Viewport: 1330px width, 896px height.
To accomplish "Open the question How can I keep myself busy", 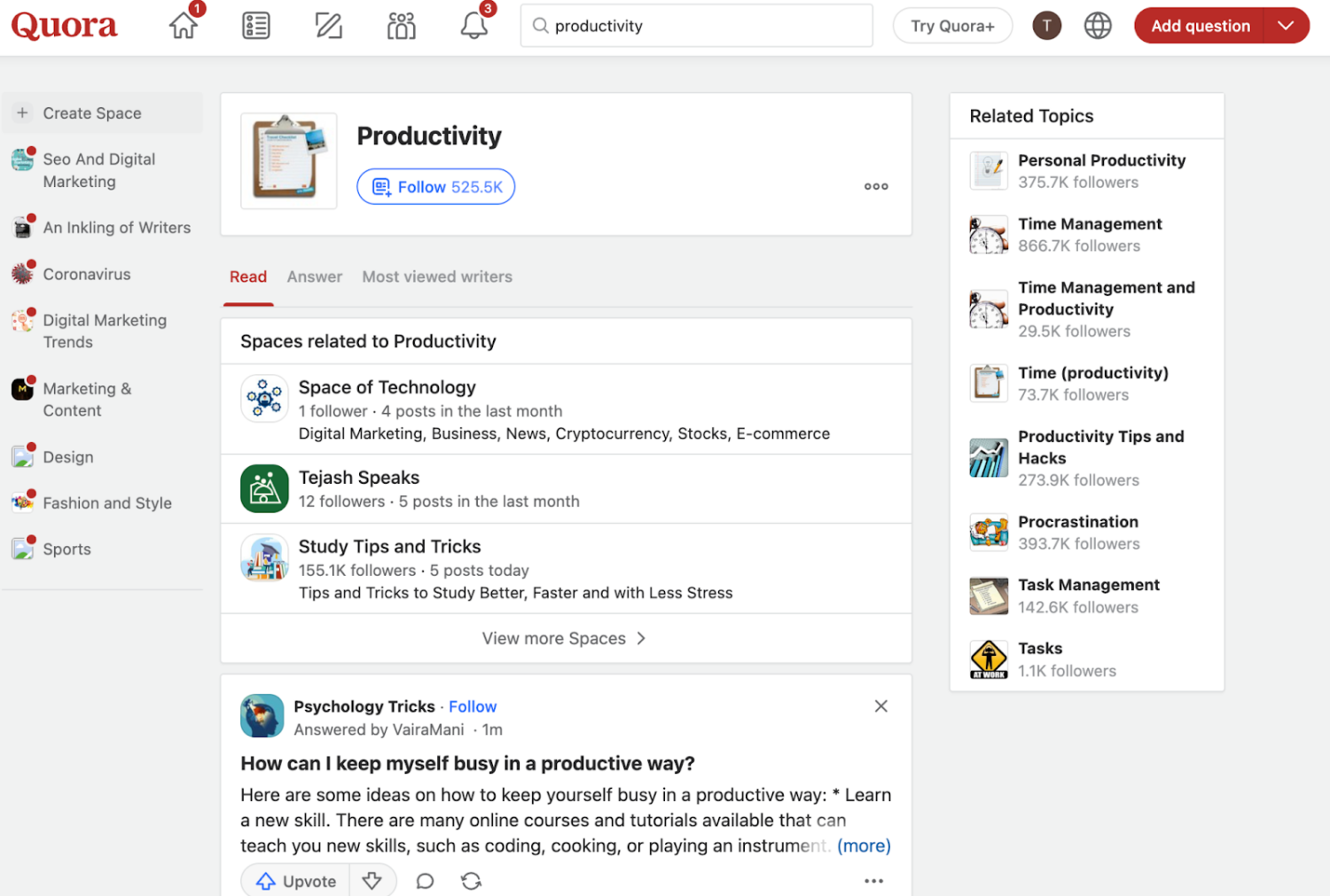I will point(467,763).
